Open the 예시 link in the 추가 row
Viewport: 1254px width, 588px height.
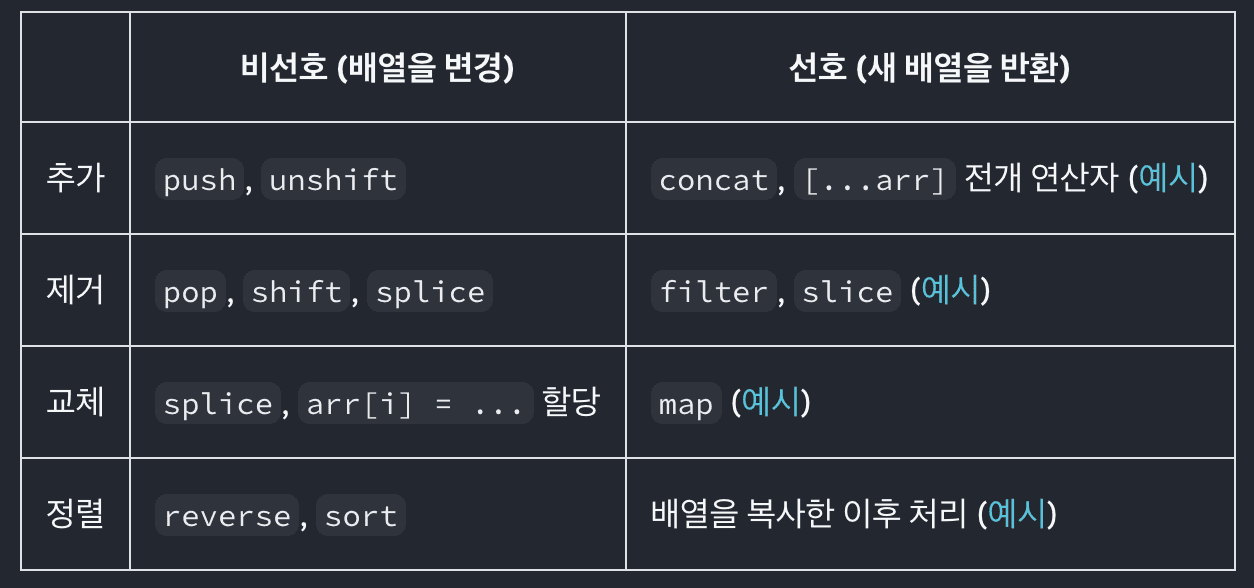click(1168, 179)
